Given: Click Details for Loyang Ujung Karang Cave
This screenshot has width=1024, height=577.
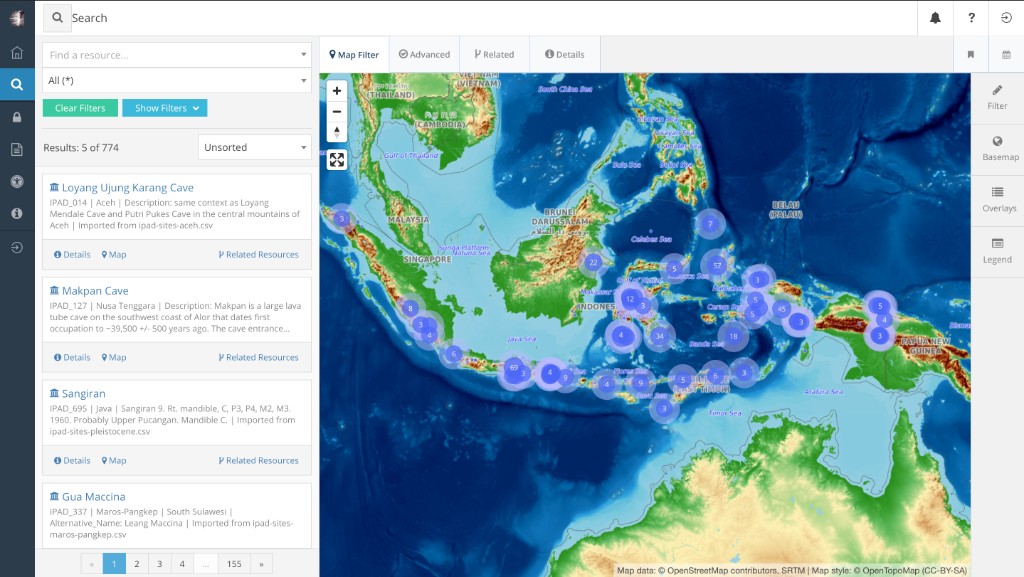Looking at the screenshot, I should click(x=72, y=255).
